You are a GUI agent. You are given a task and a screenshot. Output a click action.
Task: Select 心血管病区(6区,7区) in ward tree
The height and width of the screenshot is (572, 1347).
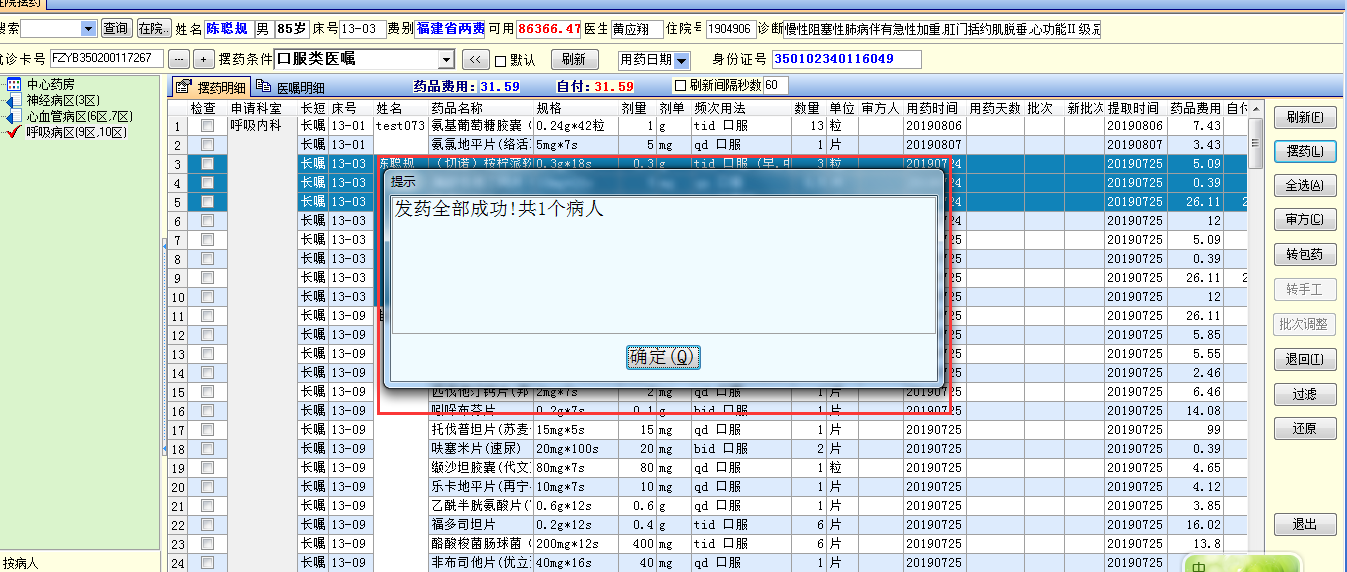(x=80, y=117)
